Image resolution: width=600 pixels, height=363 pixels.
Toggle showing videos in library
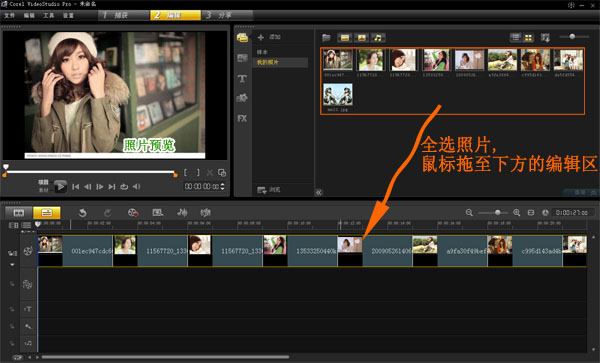coord(345,37)
